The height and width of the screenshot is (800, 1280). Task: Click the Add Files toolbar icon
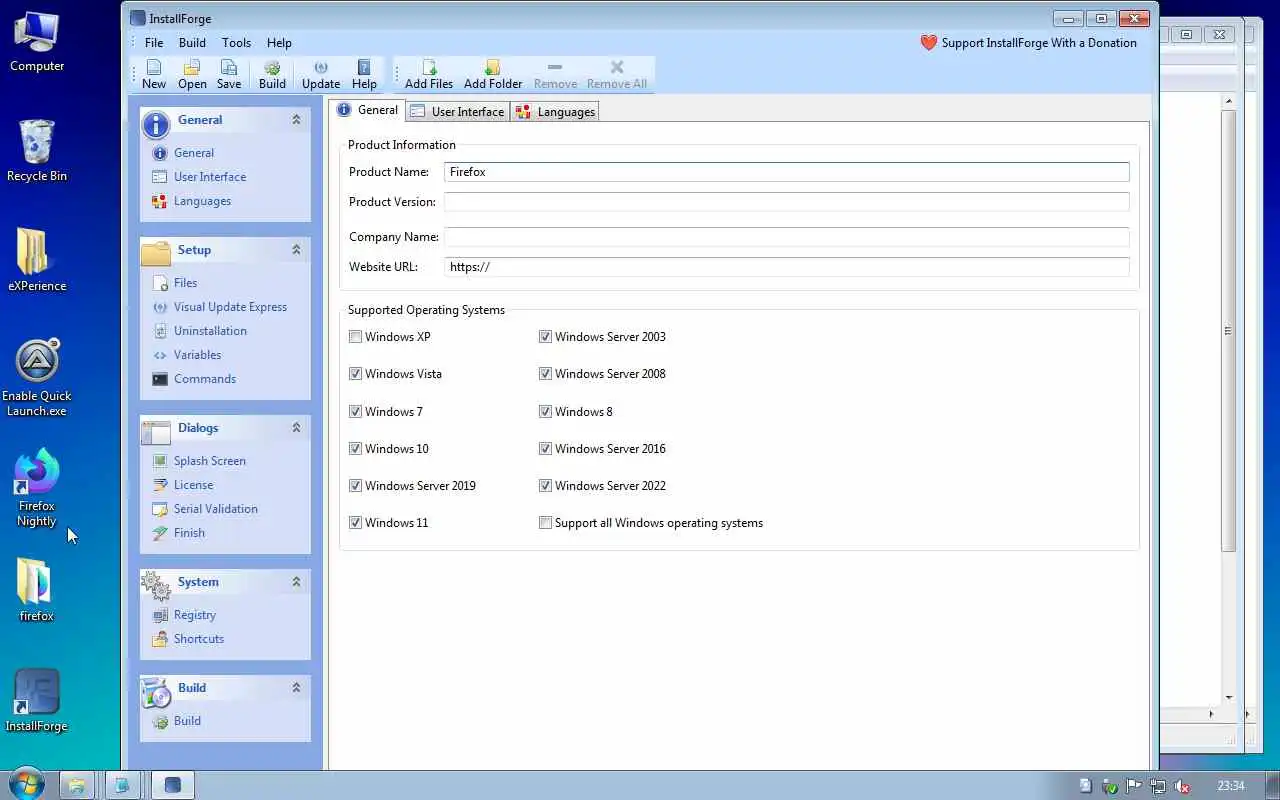click(x=429, y=74)
